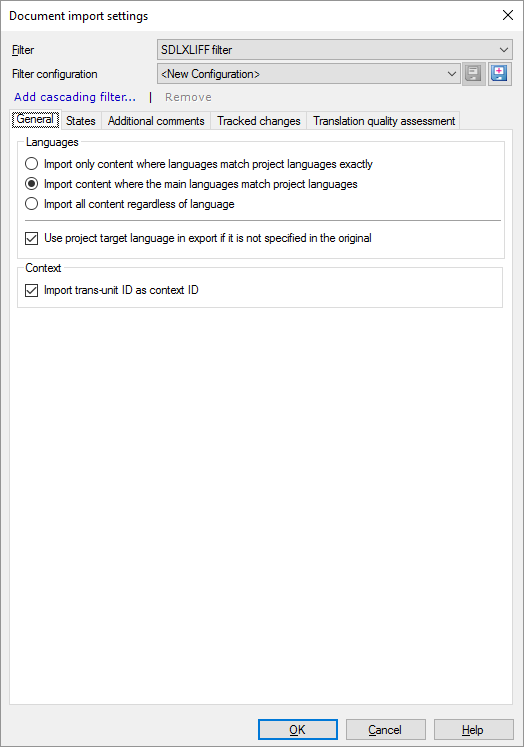The height and width of the screenshot is (747, 524).
Task: Click Add cascading filter link
Action: 75,97
